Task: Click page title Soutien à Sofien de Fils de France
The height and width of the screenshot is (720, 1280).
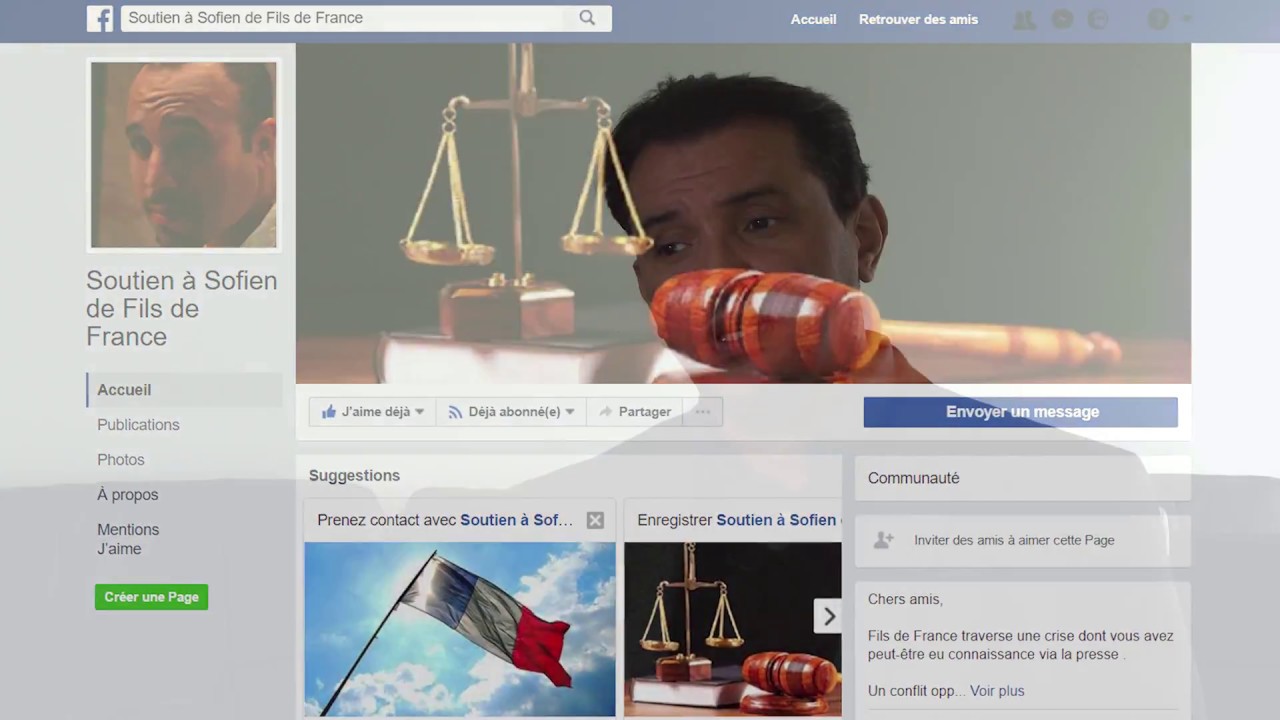Action: click(x=182, y=308)
